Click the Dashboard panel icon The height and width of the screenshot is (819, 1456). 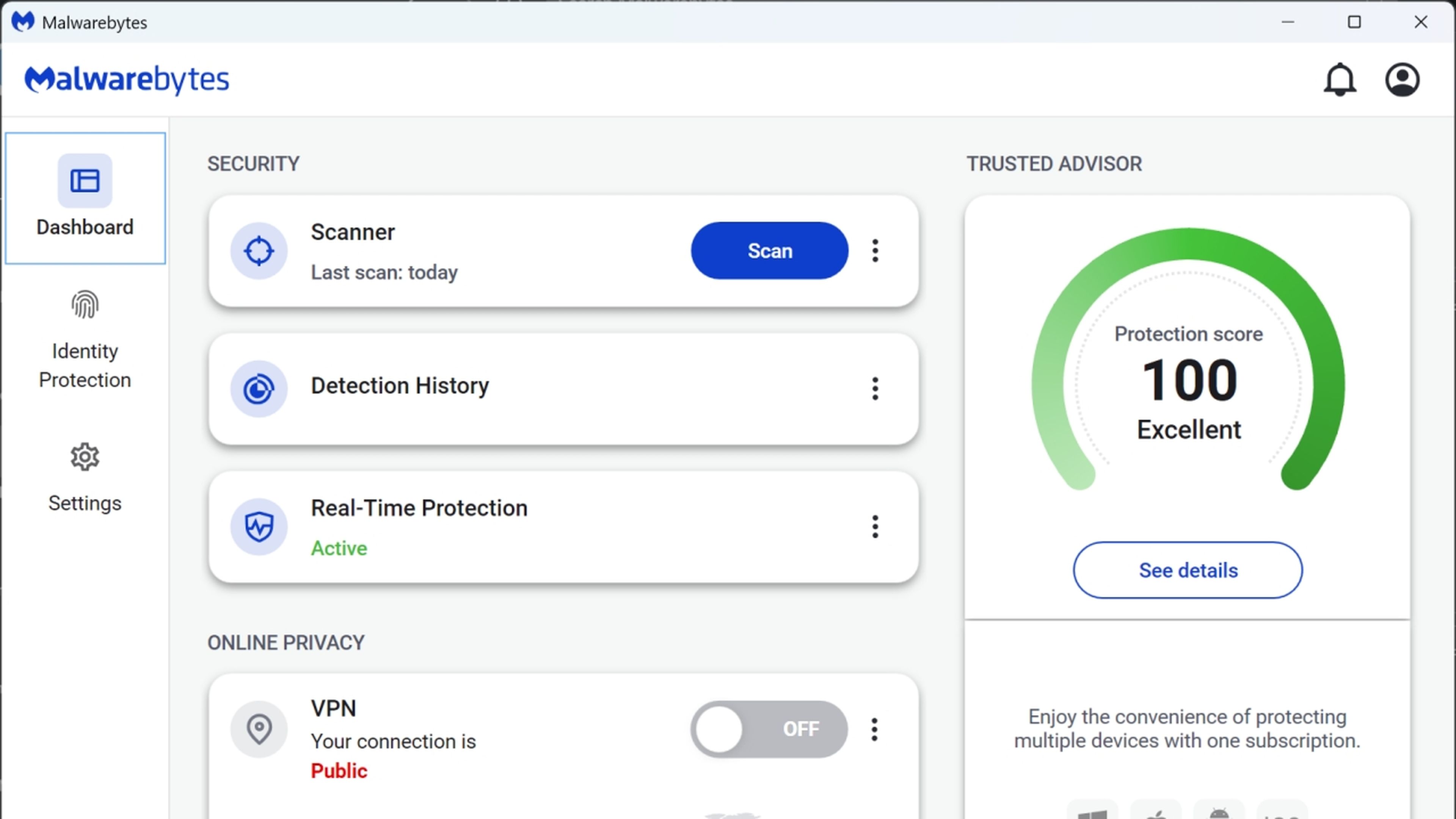(x=85, y=181)
